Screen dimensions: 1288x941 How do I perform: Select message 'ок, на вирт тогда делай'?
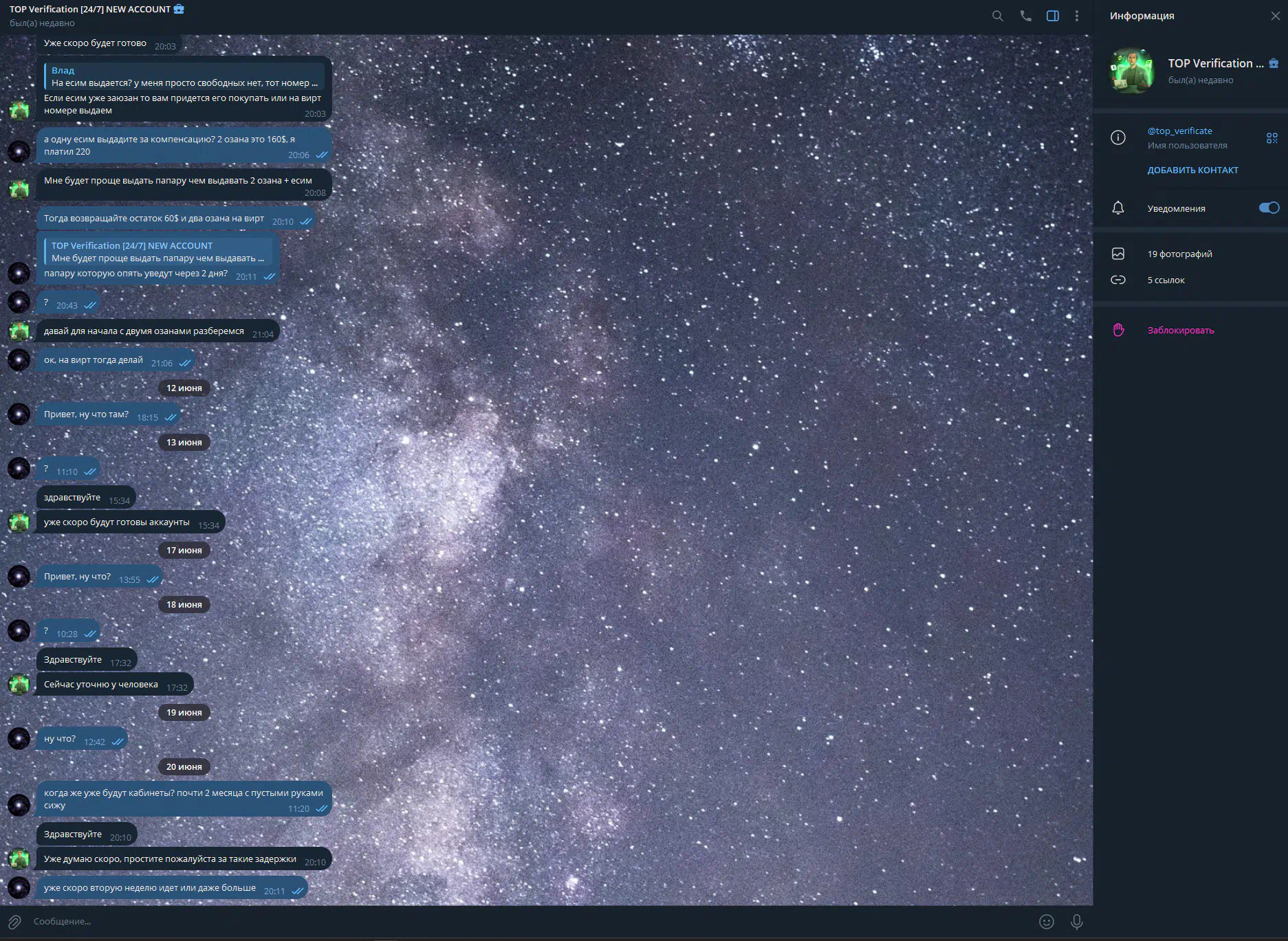116,360
